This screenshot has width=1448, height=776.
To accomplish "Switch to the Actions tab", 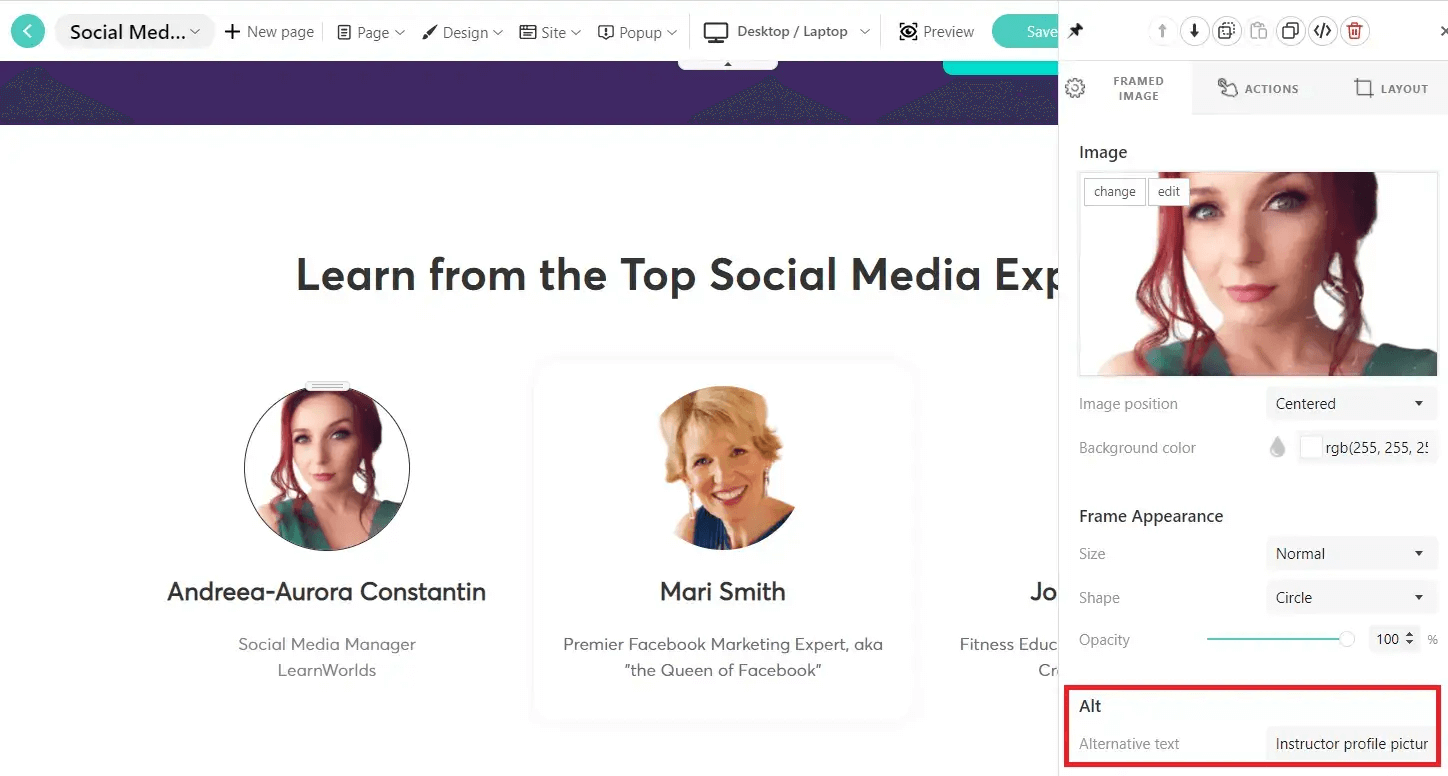I will tap(1259, 88).
